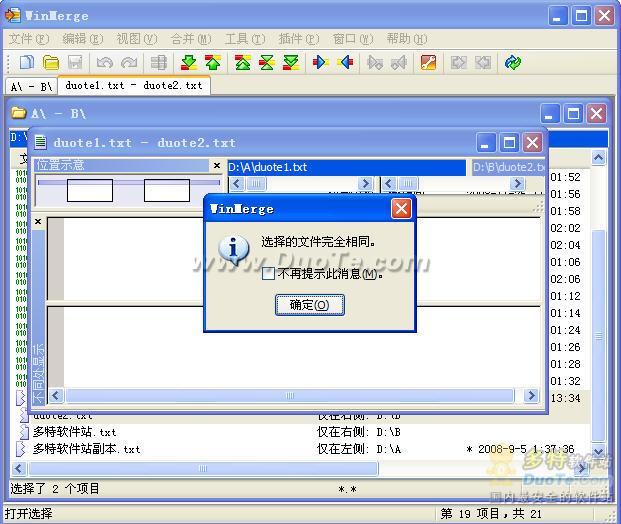
Task: Click the New document toolbar icon
Action: [x=27, y=62]
